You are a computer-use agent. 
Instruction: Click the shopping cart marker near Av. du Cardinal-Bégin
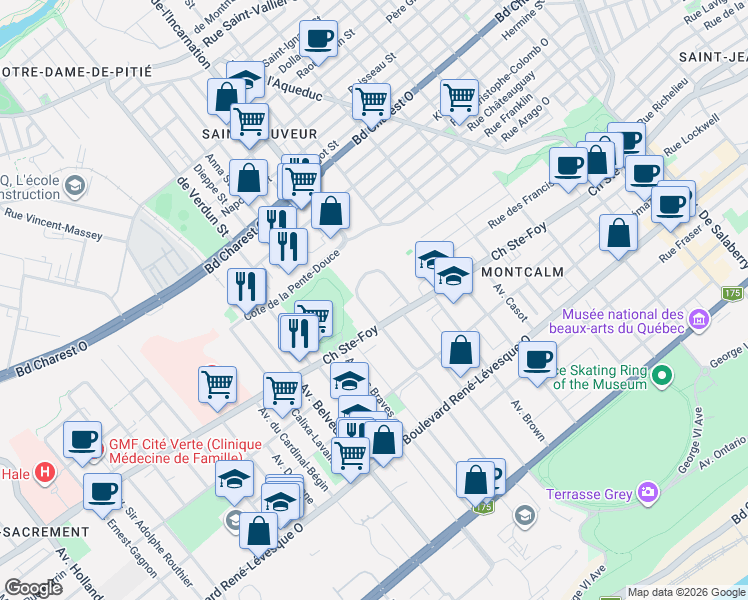[282, 394]
